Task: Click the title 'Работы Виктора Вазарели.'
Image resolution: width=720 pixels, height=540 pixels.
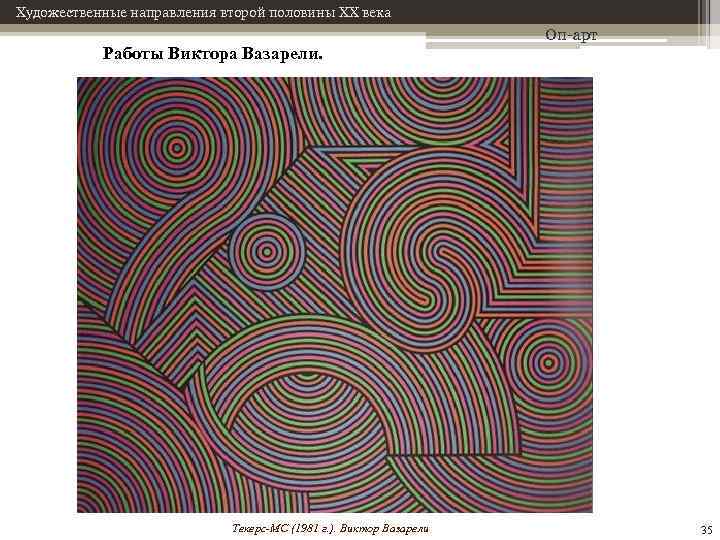Action: (x=213, y=54)
